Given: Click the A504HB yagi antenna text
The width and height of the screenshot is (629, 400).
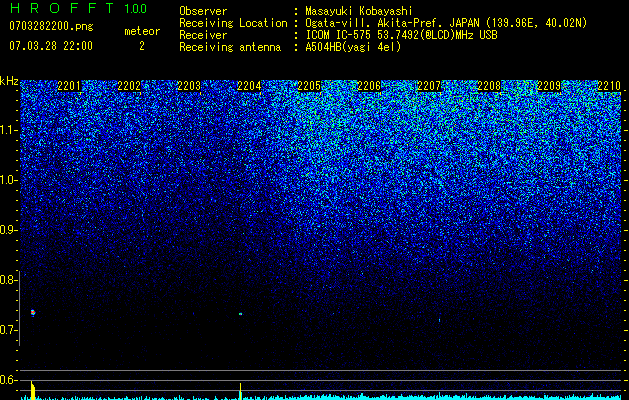Looking at the screenshot, I should point(353,47).
